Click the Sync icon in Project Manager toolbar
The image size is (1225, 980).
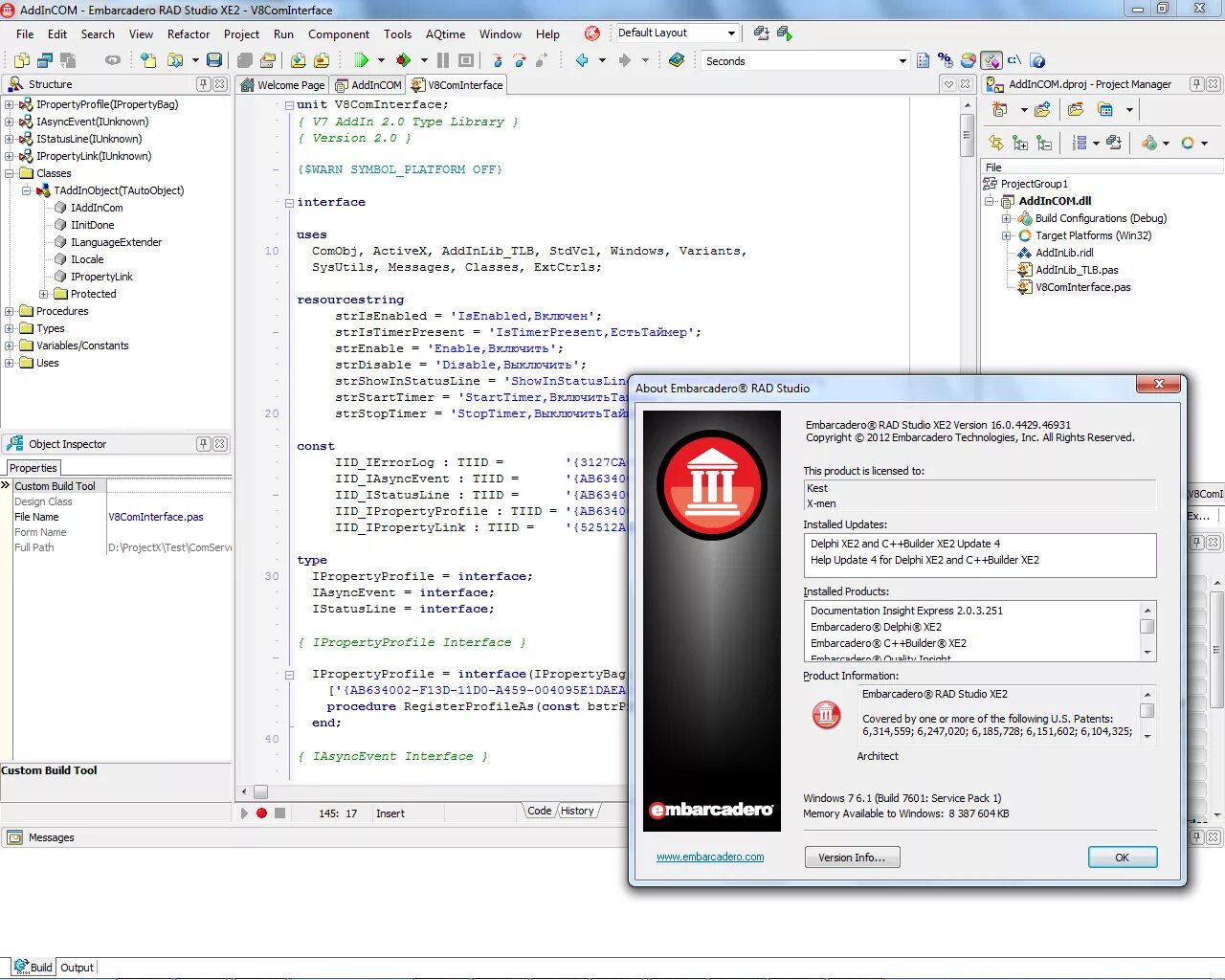click(x=996, y=143)
